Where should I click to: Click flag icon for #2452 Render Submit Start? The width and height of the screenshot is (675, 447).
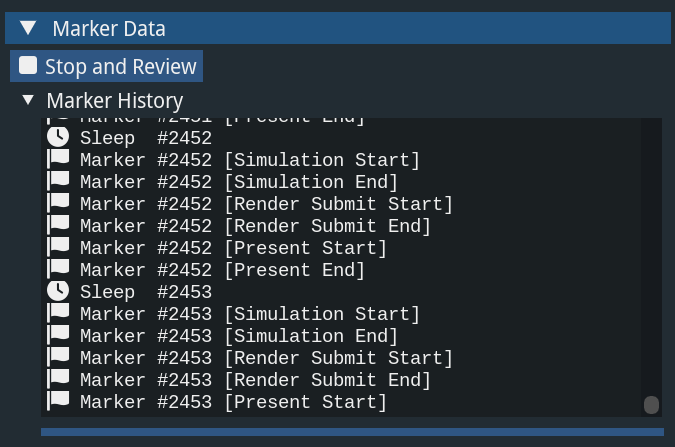pos(59,204)
